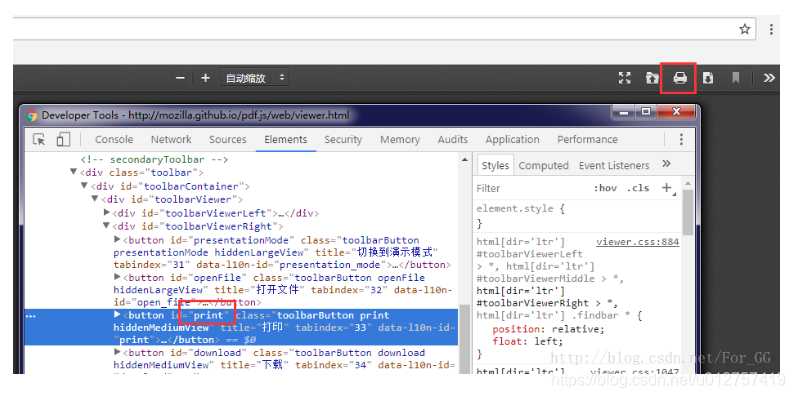Viewport: 795px width, 398px height.
Task: Collapse the toolbarViewer div node
Action: tap(95, 199)
